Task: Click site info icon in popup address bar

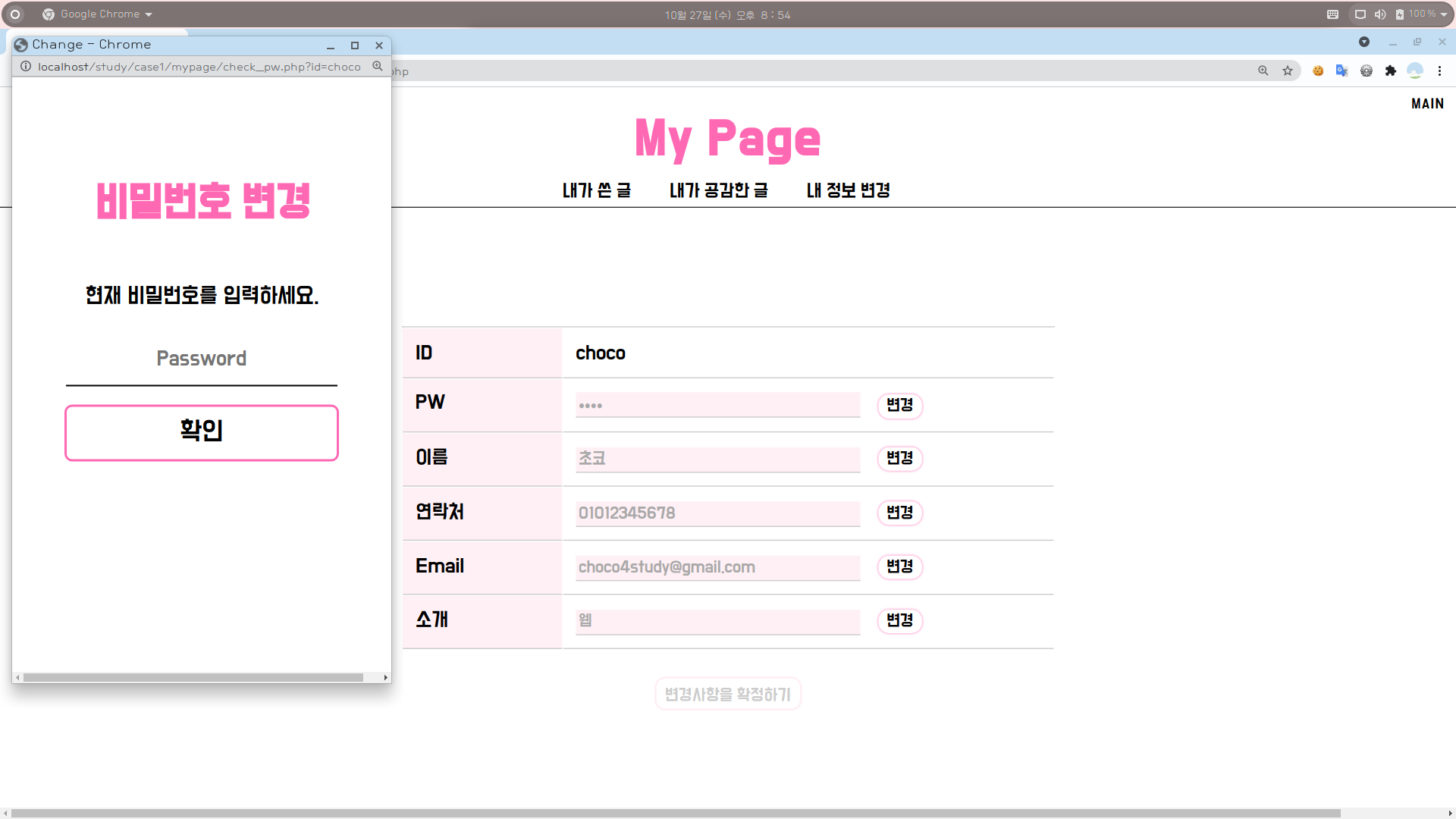Action: tap(26, 67)
